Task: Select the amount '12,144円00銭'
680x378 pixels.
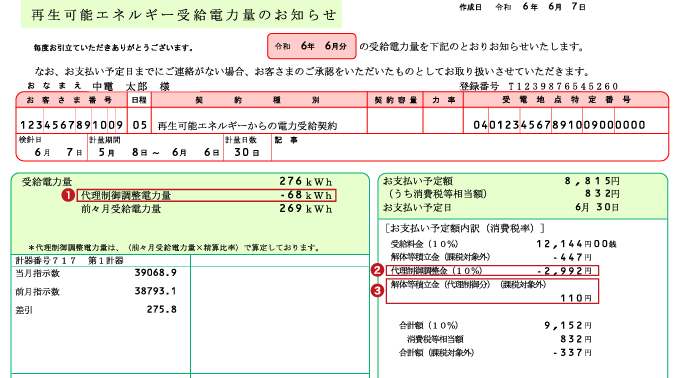Action: click(576, 244)
